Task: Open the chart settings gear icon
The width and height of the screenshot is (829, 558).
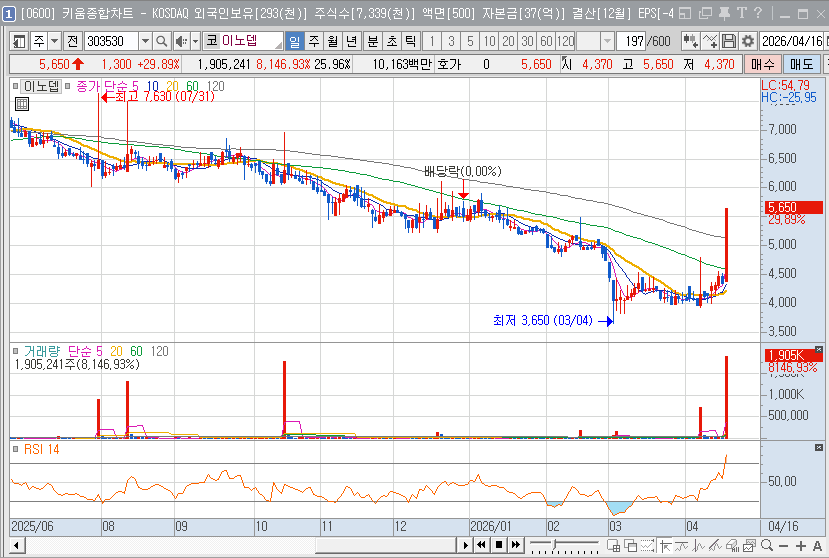Action: [x=748, y=41]
